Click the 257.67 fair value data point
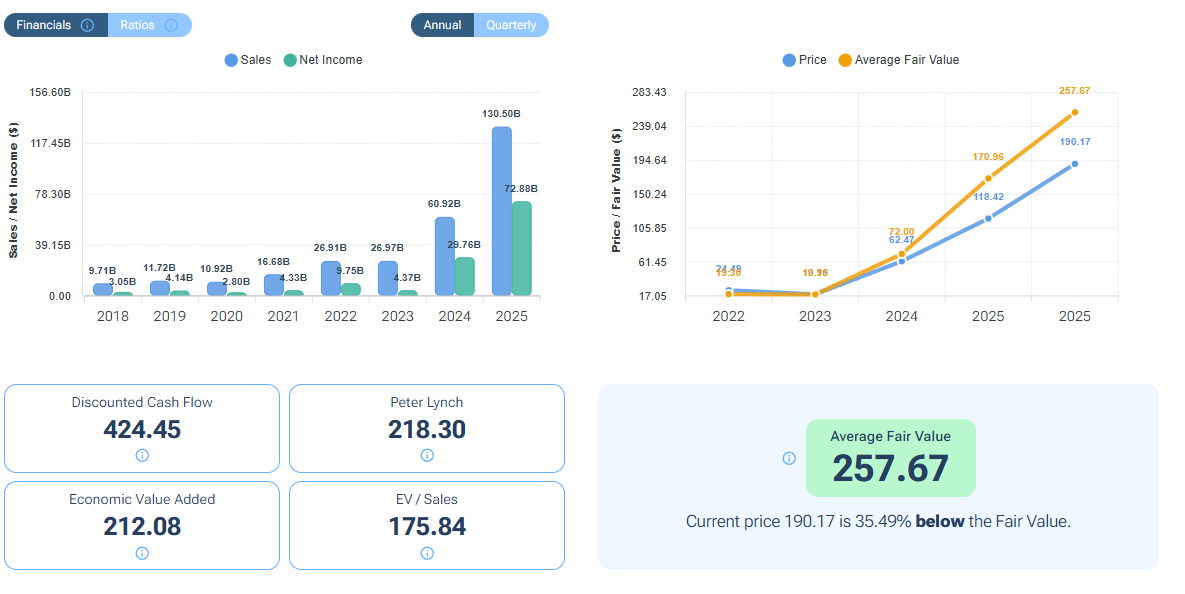Viewport: 1185px width, 594px height. (1075, 113)
